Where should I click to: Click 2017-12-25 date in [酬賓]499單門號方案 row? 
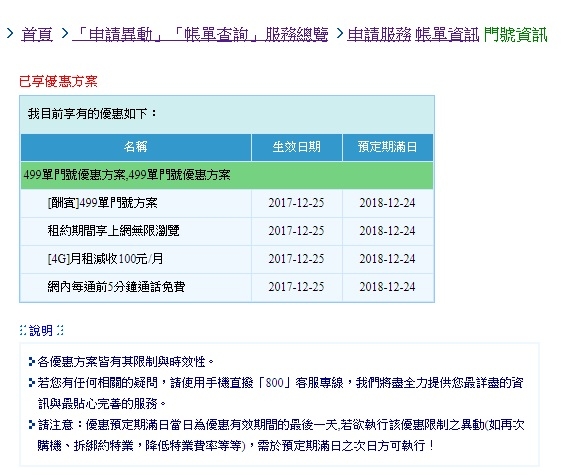296,203
